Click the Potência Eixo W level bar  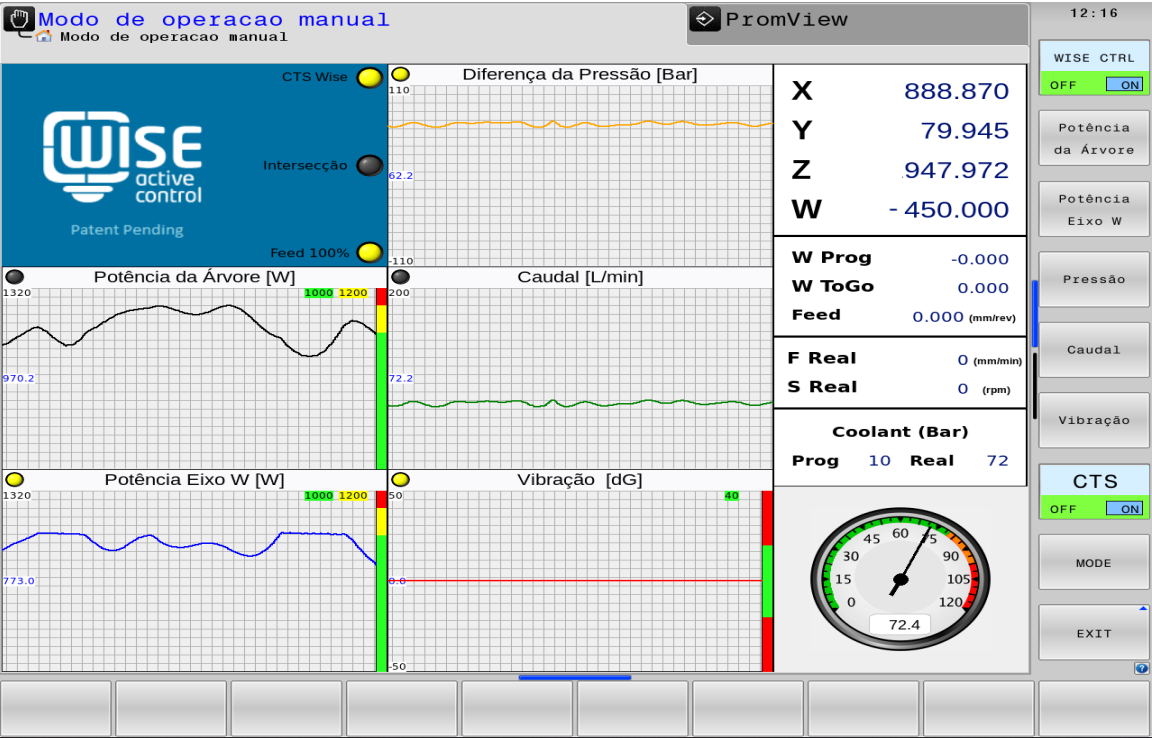[x=381, y=581]
